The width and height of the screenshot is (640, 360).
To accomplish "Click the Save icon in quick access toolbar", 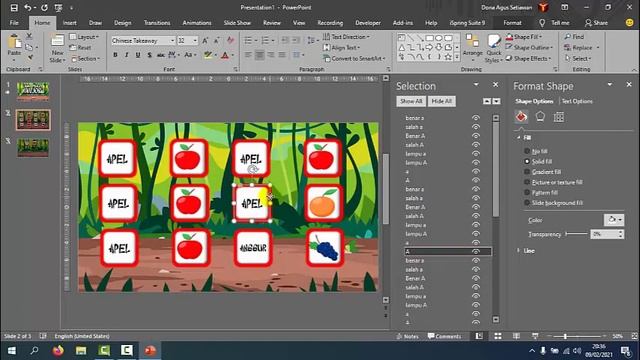I will point(14,8).
